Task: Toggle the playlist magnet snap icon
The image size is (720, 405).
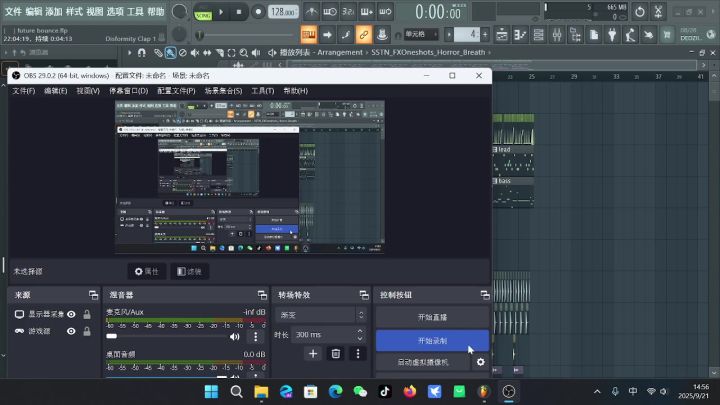Action: pos(142,53)
